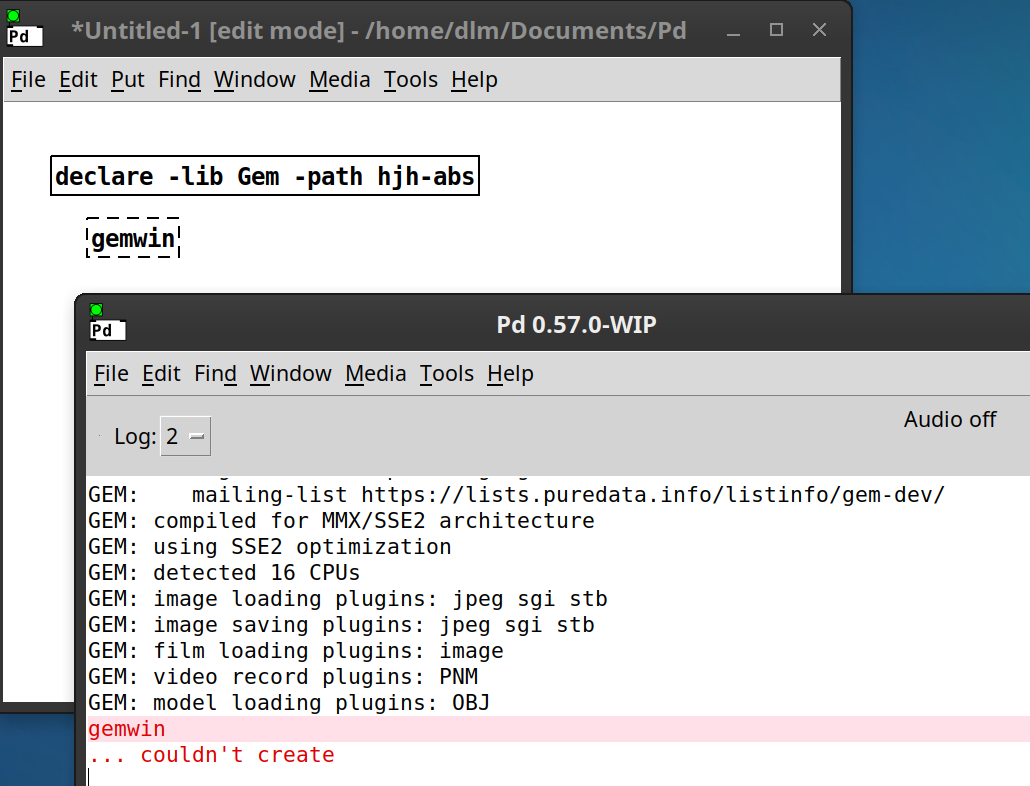Click 'GEM: using SSE2 optimization' console line
This screenshot has width=1030, height=786.
(270, 546)
